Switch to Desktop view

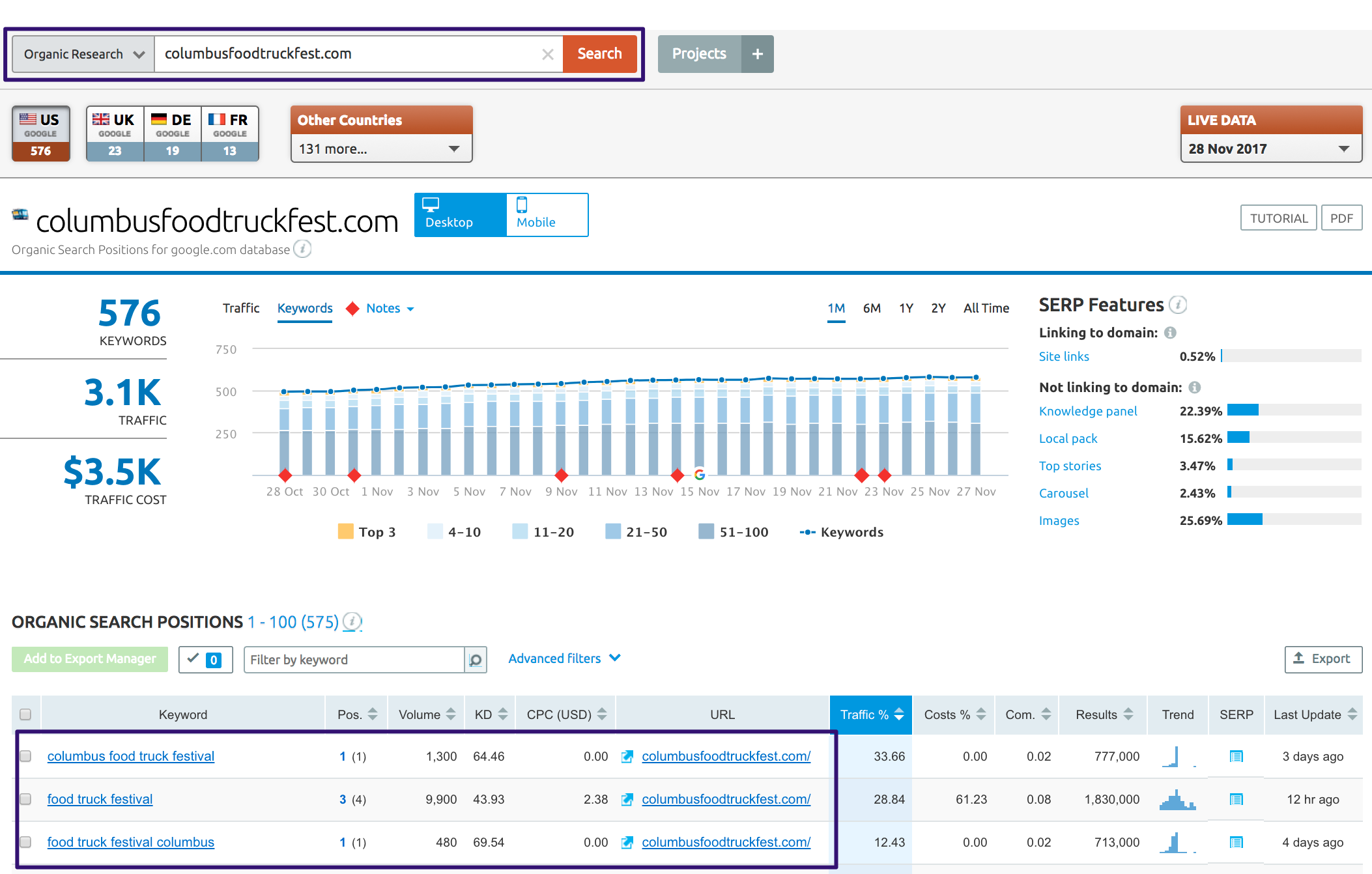click(461, 215)
